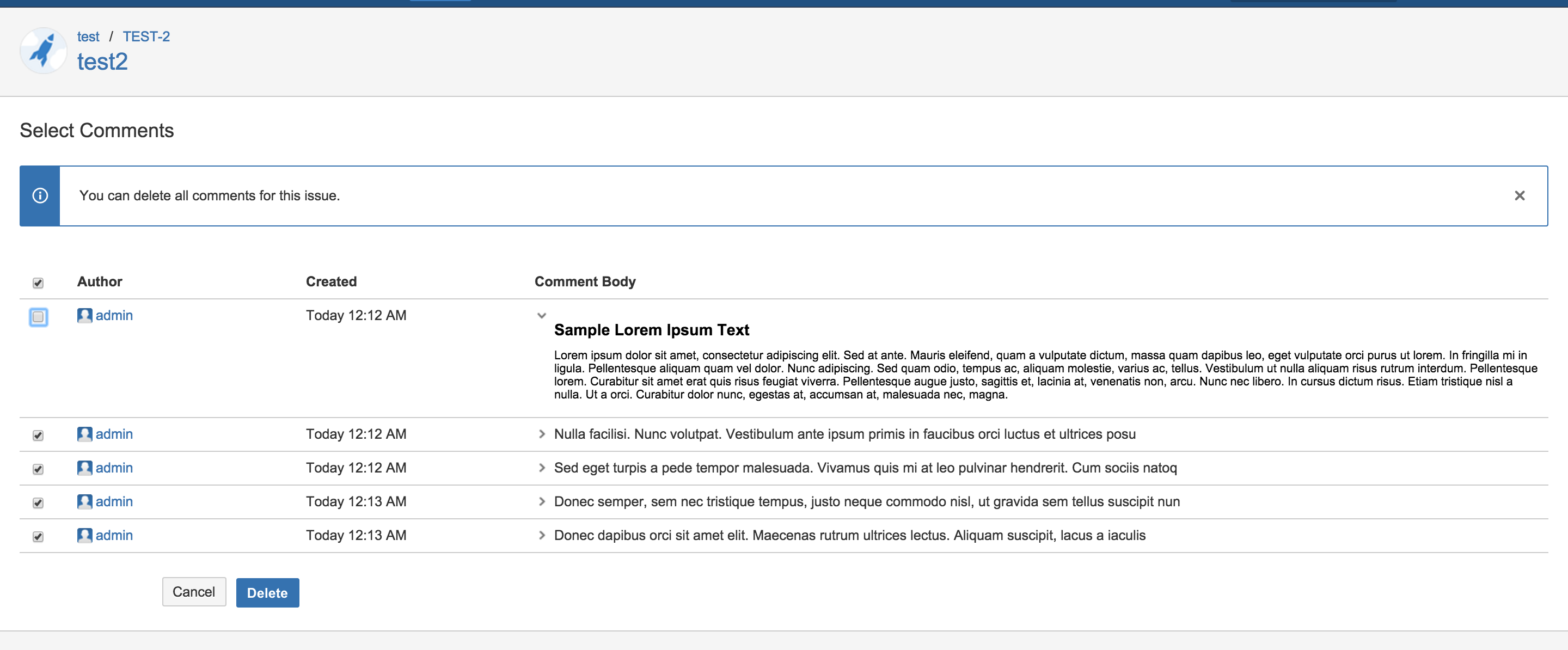Click the admin avatar icon in the first row
Image resolution: width=1568 pixels, height=650 pixels.
[84, 315]
